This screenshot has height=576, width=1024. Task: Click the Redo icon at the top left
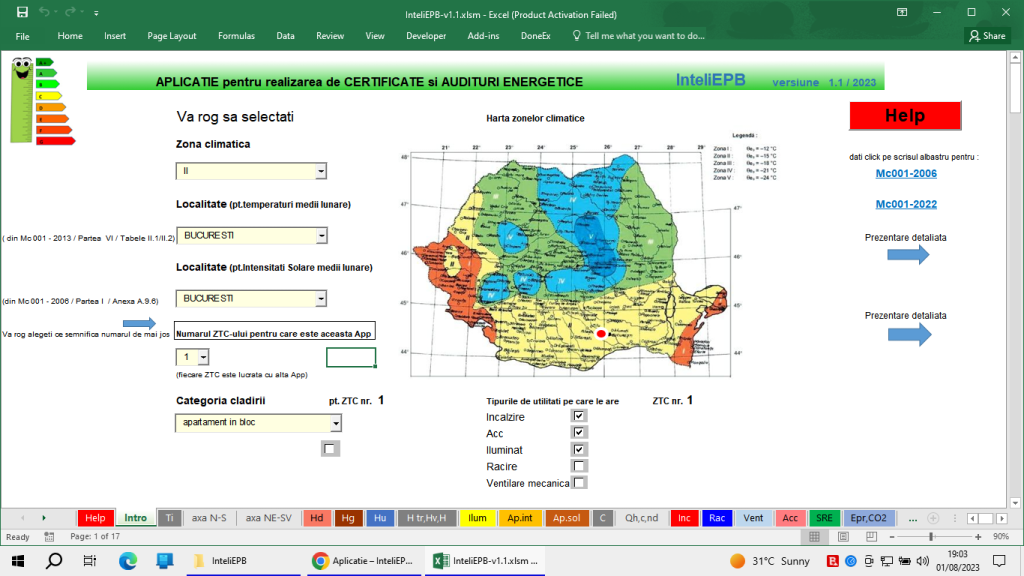pyautogui.click(x=68, y=13)
